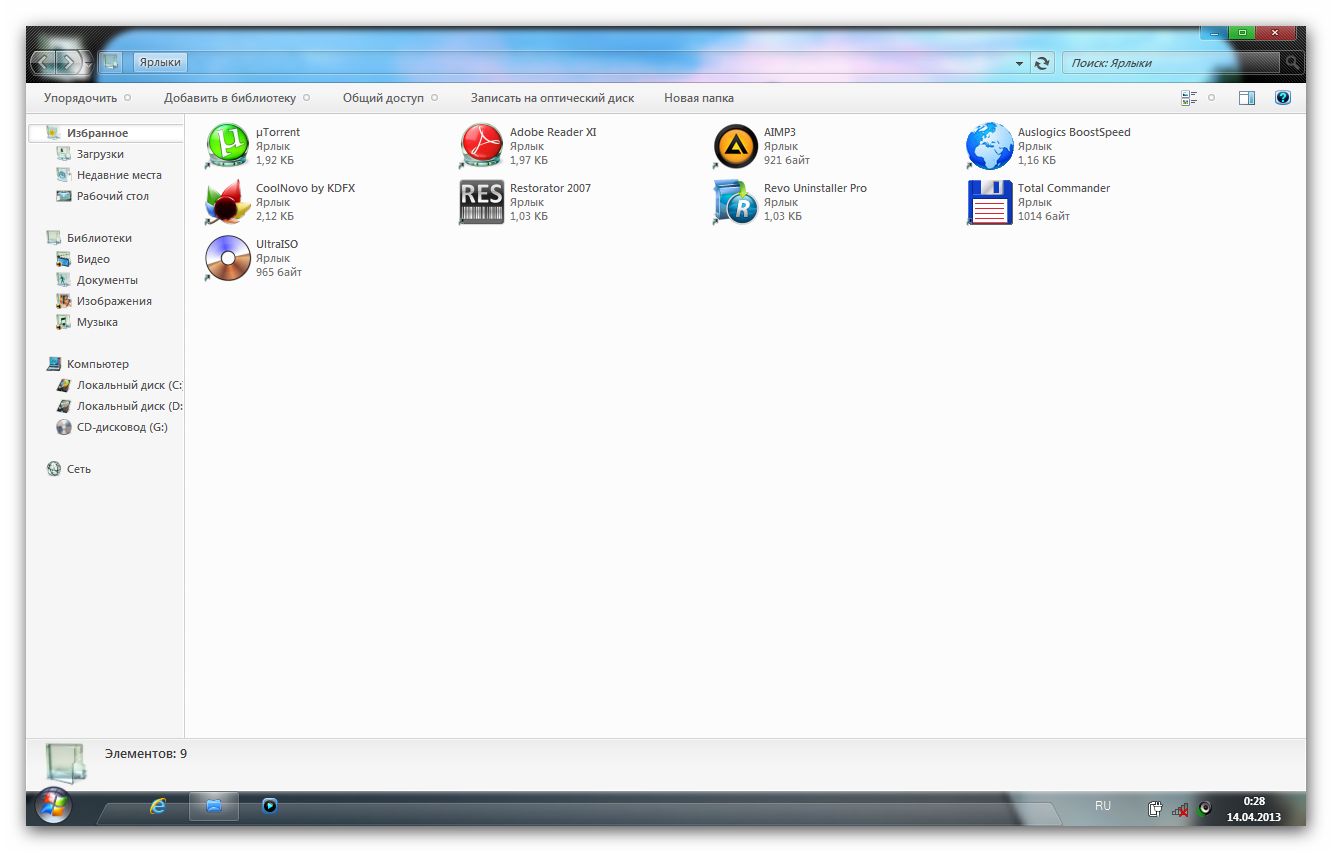Toggle the preview pane button
Viewport: 1332px width, 852px height.
coord(1246,98)
